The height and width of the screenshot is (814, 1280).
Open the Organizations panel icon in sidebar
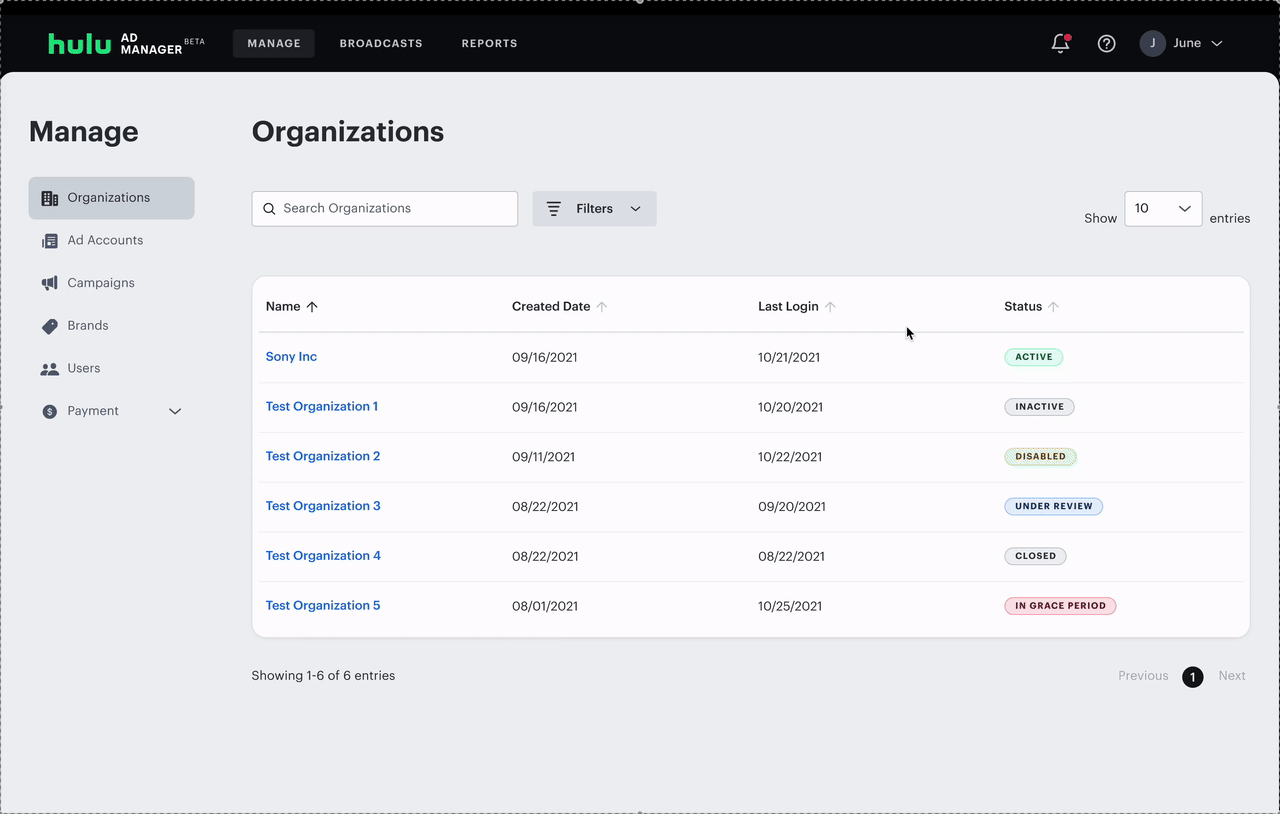[x=48, y=197]
